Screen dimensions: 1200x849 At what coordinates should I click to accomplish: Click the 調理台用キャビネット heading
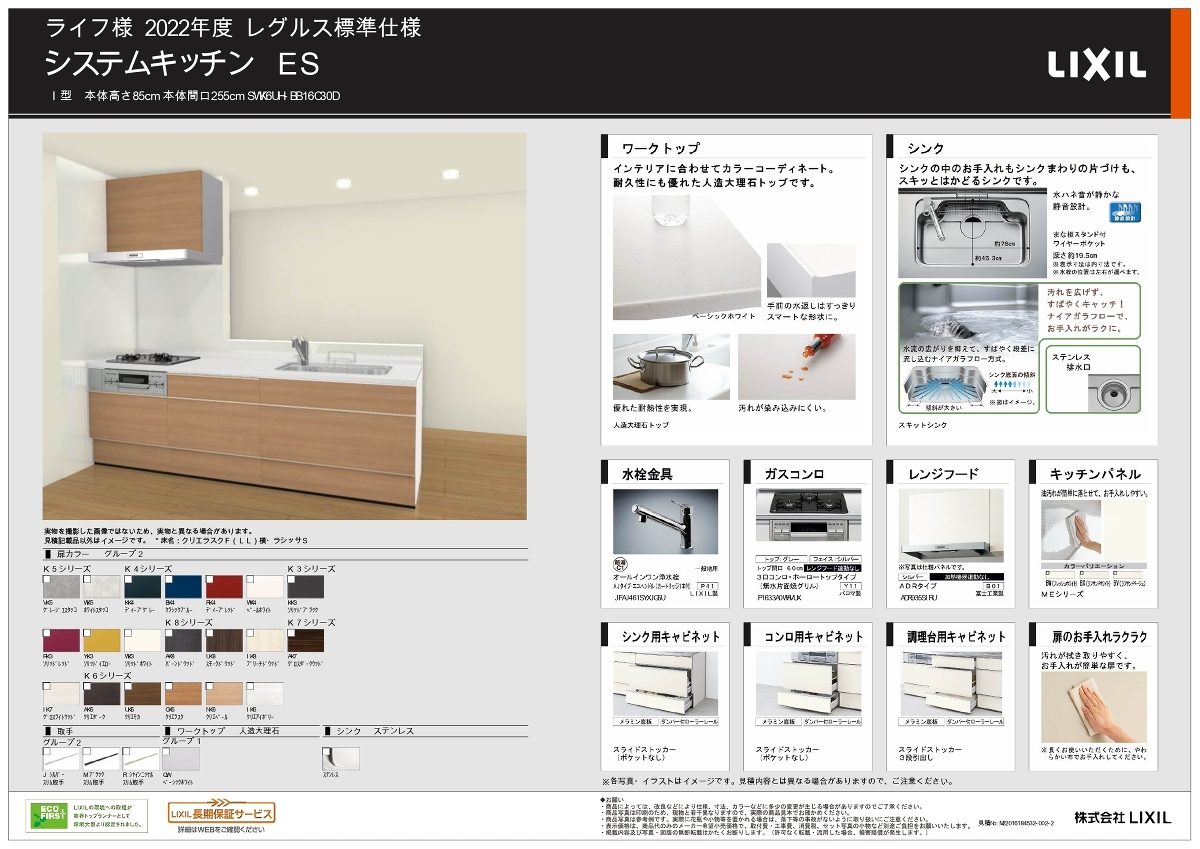[x=957, y=637]
